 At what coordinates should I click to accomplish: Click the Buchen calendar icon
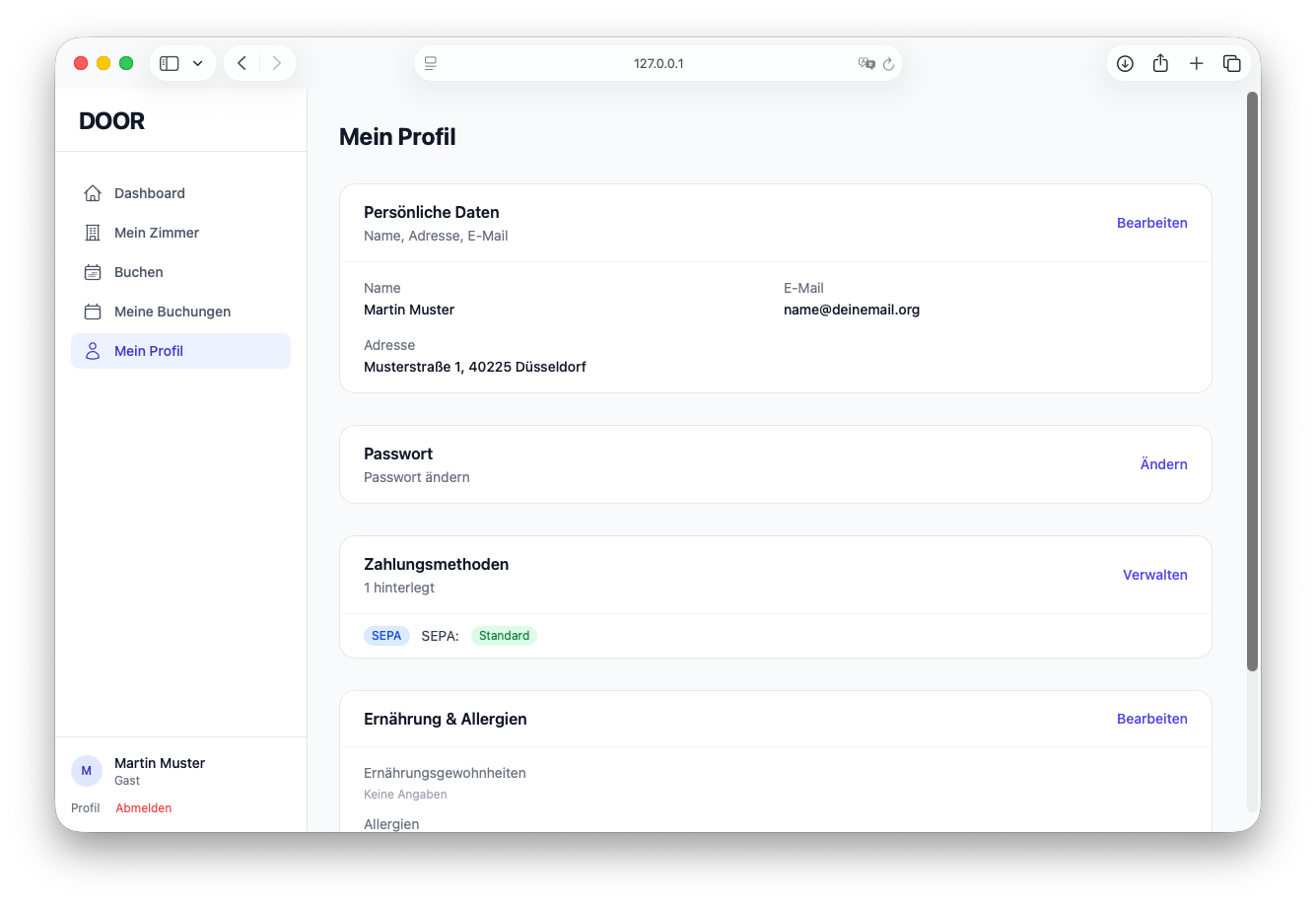(x=93, y=272)
